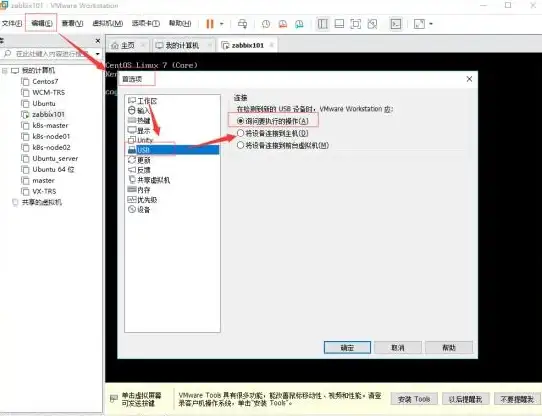
Task: Open dropdown arrow beside stretch icon
Action: (x=431, y=24)
